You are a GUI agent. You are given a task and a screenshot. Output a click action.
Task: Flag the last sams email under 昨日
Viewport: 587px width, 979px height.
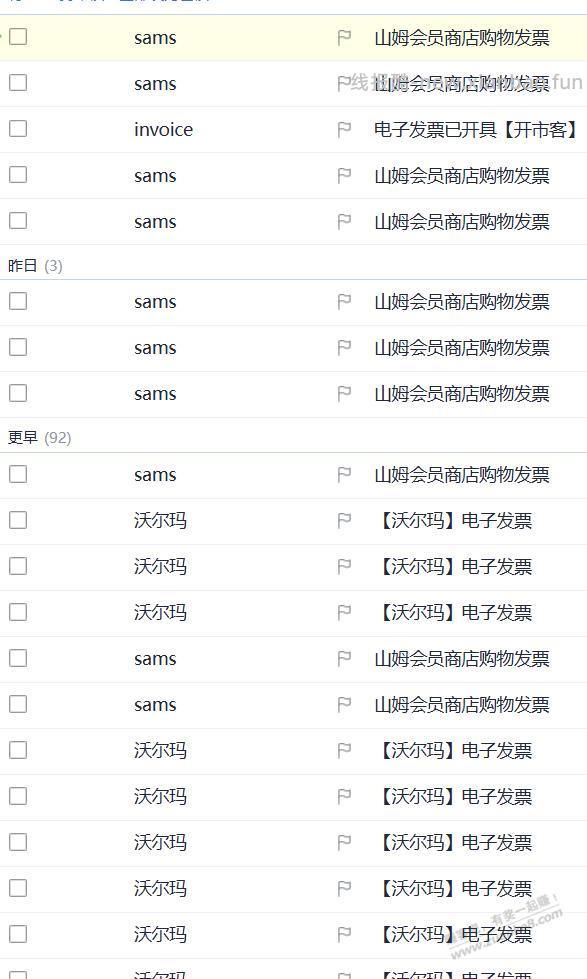(344, 393)
